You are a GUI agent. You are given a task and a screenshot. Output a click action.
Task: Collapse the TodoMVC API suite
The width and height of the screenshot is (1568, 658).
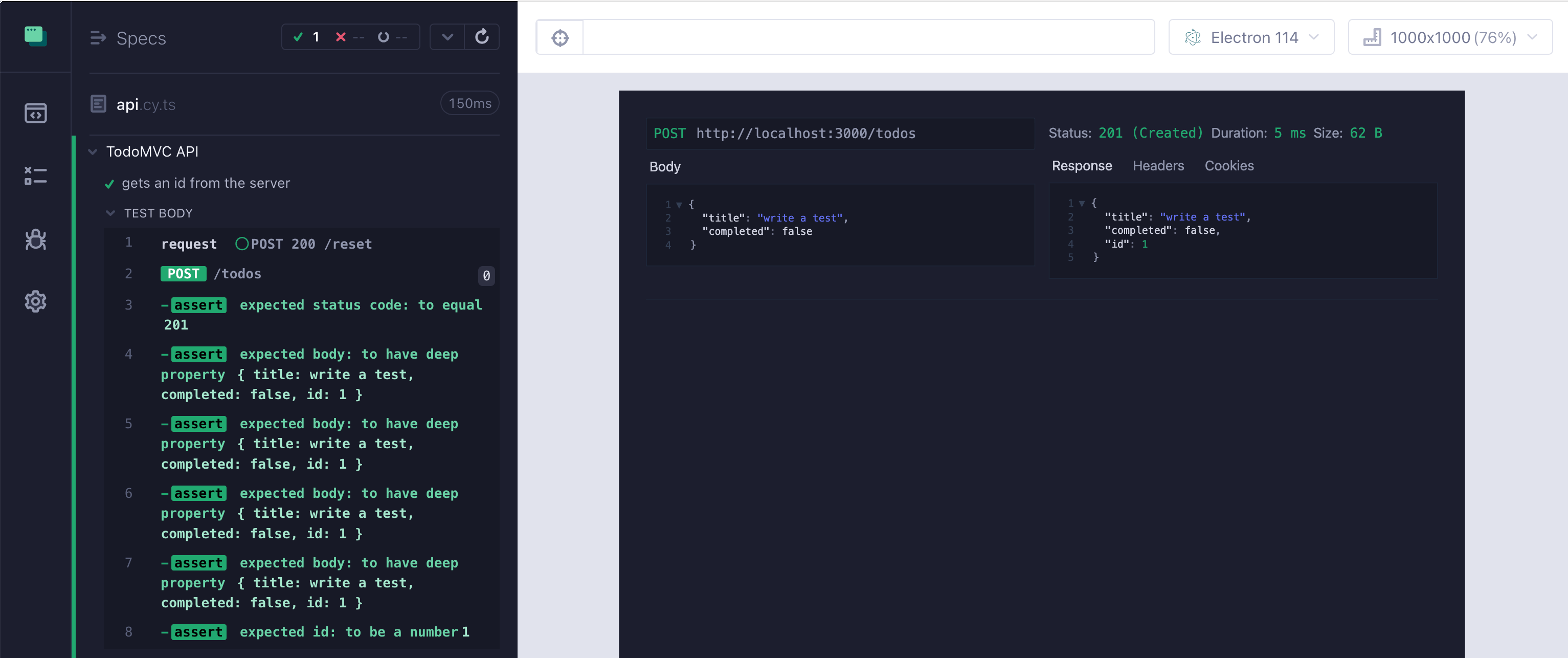92,151
